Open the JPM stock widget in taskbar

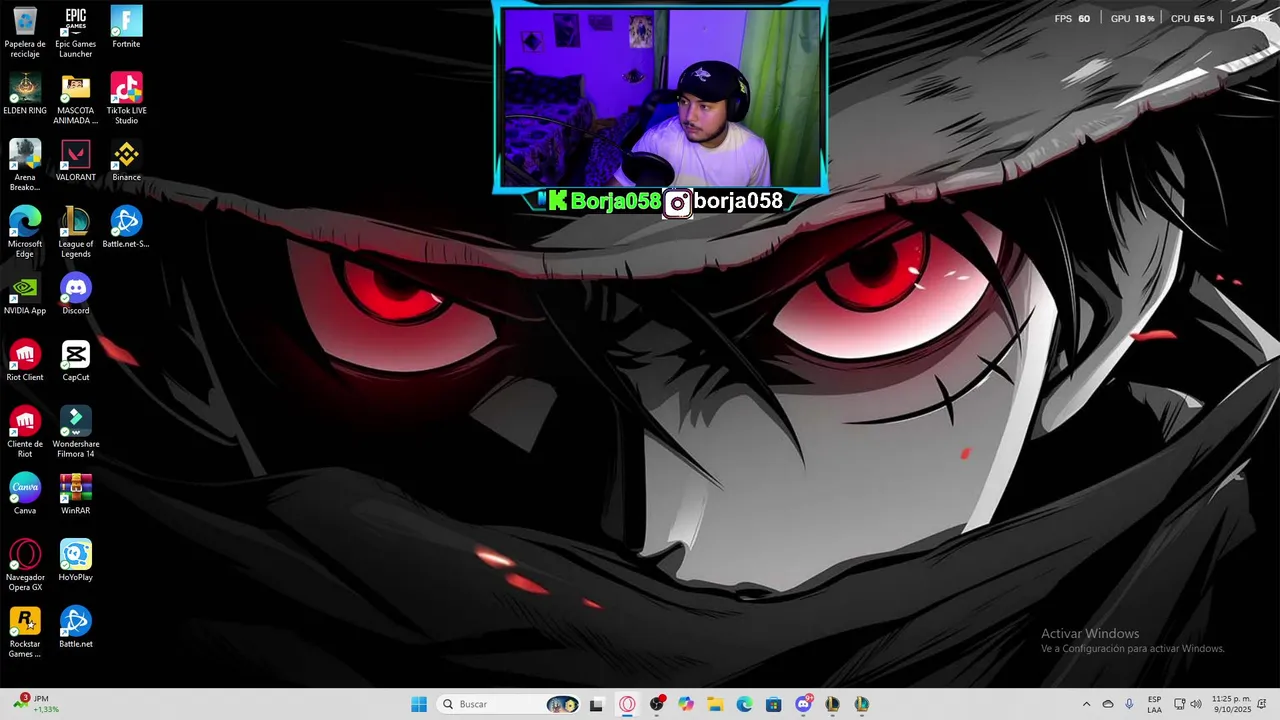tap(37, 704)
